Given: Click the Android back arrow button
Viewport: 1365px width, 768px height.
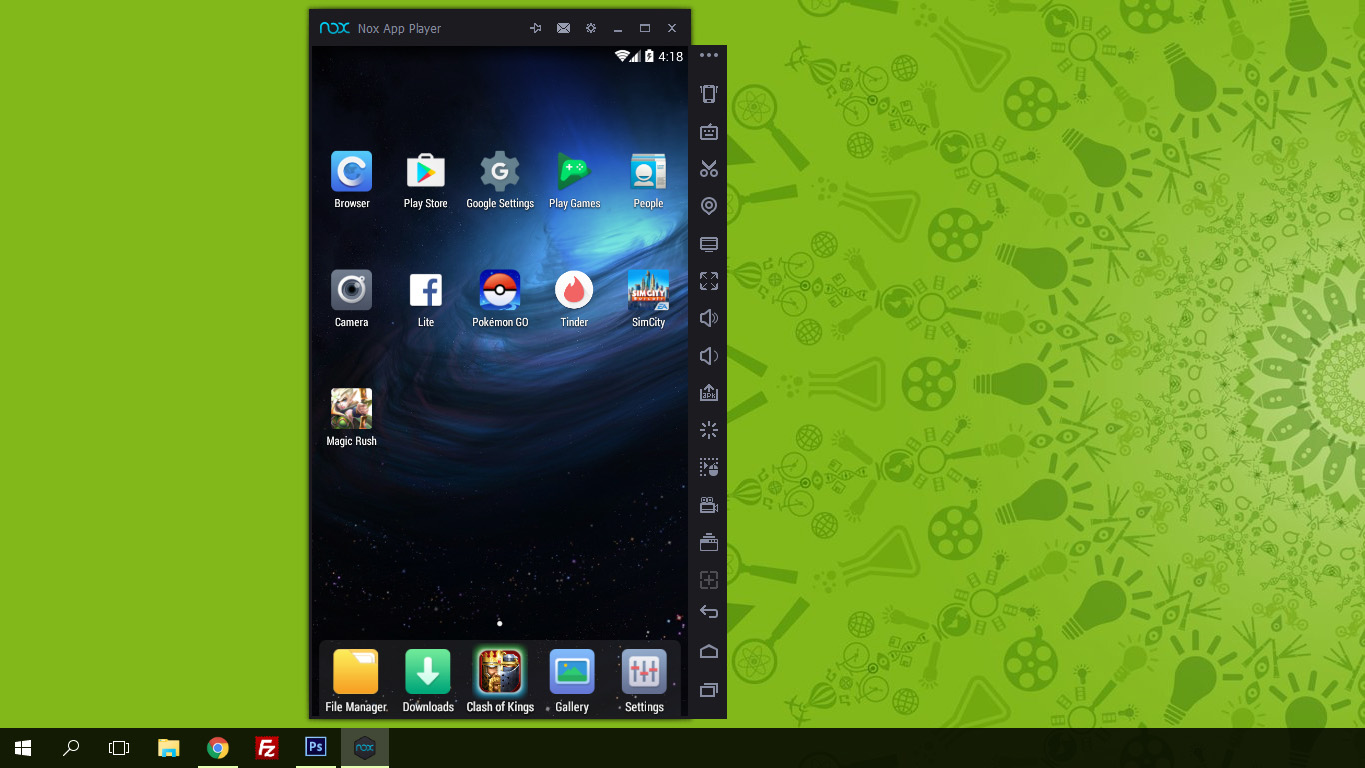Looking at the screenshot, I should tap(709, 612).
